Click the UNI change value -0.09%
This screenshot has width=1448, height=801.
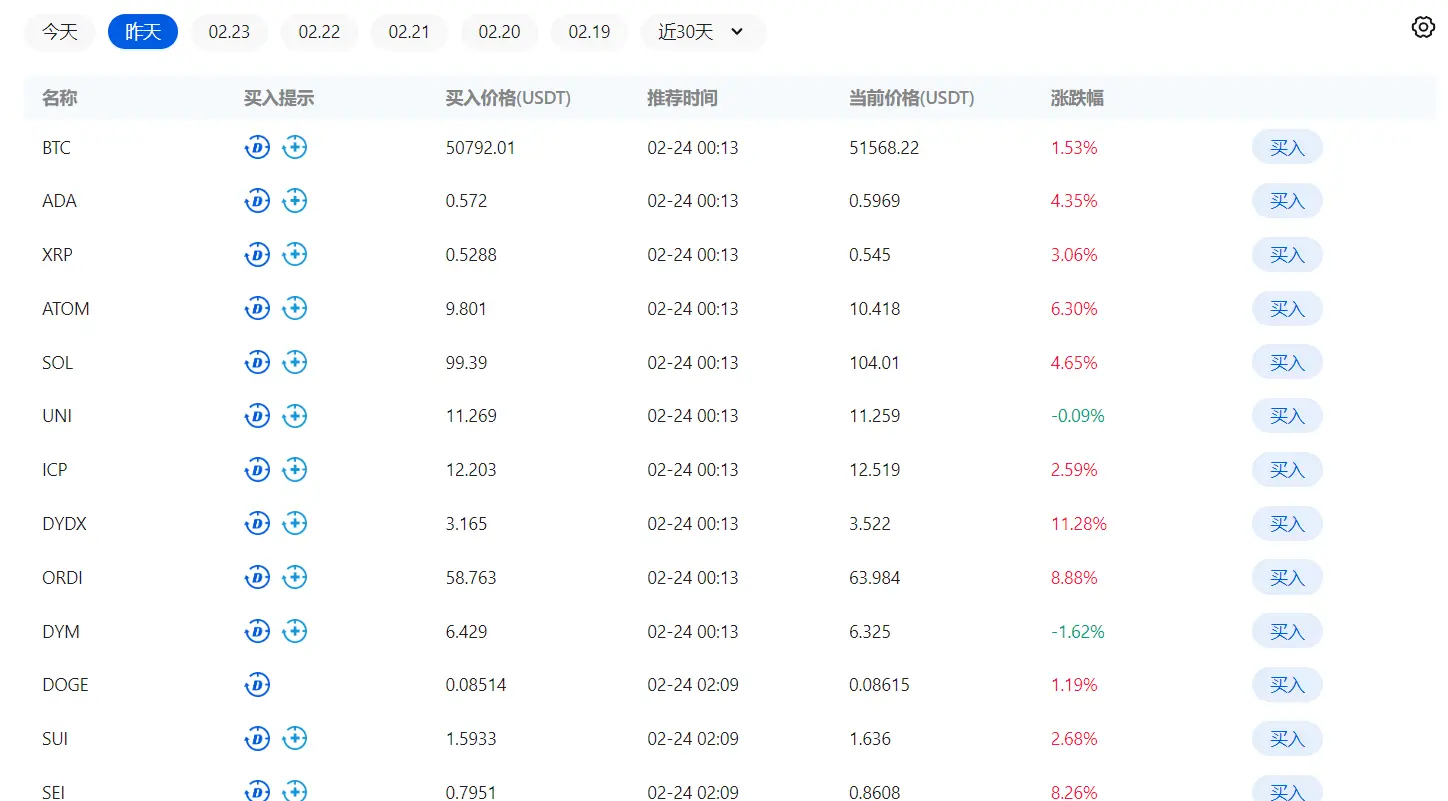click(x=1077, y=416)
